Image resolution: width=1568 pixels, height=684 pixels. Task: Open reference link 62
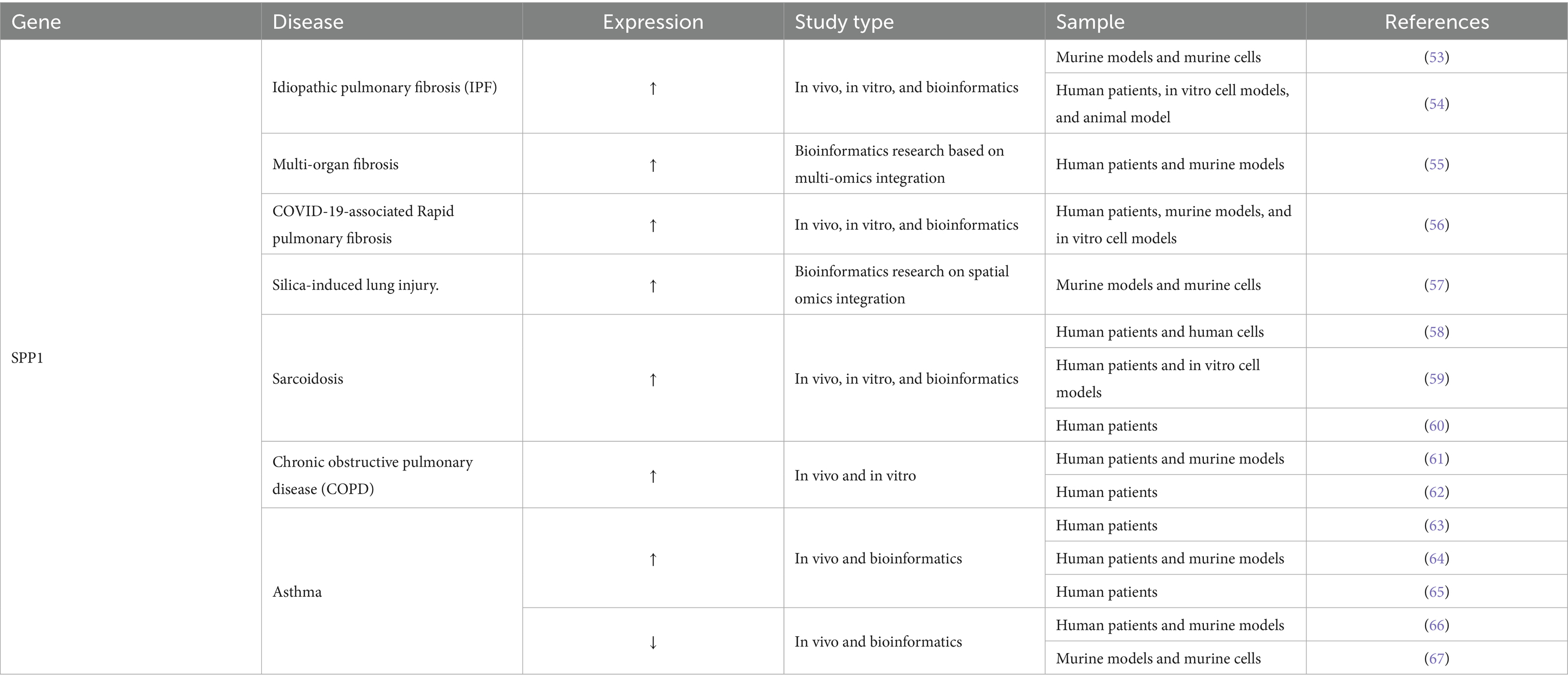pos(1436,492)
